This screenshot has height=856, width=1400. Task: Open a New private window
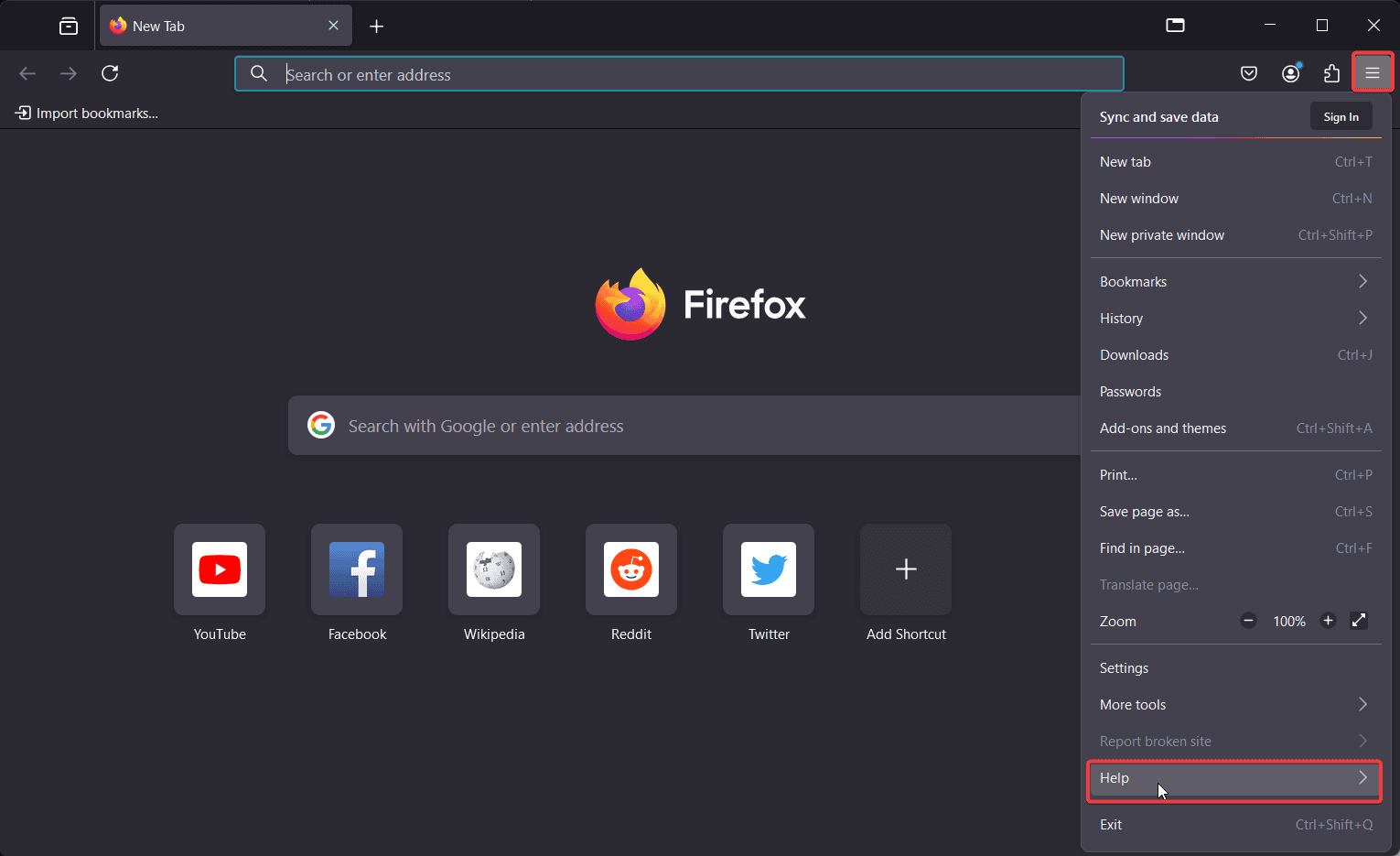(1235, 235)
